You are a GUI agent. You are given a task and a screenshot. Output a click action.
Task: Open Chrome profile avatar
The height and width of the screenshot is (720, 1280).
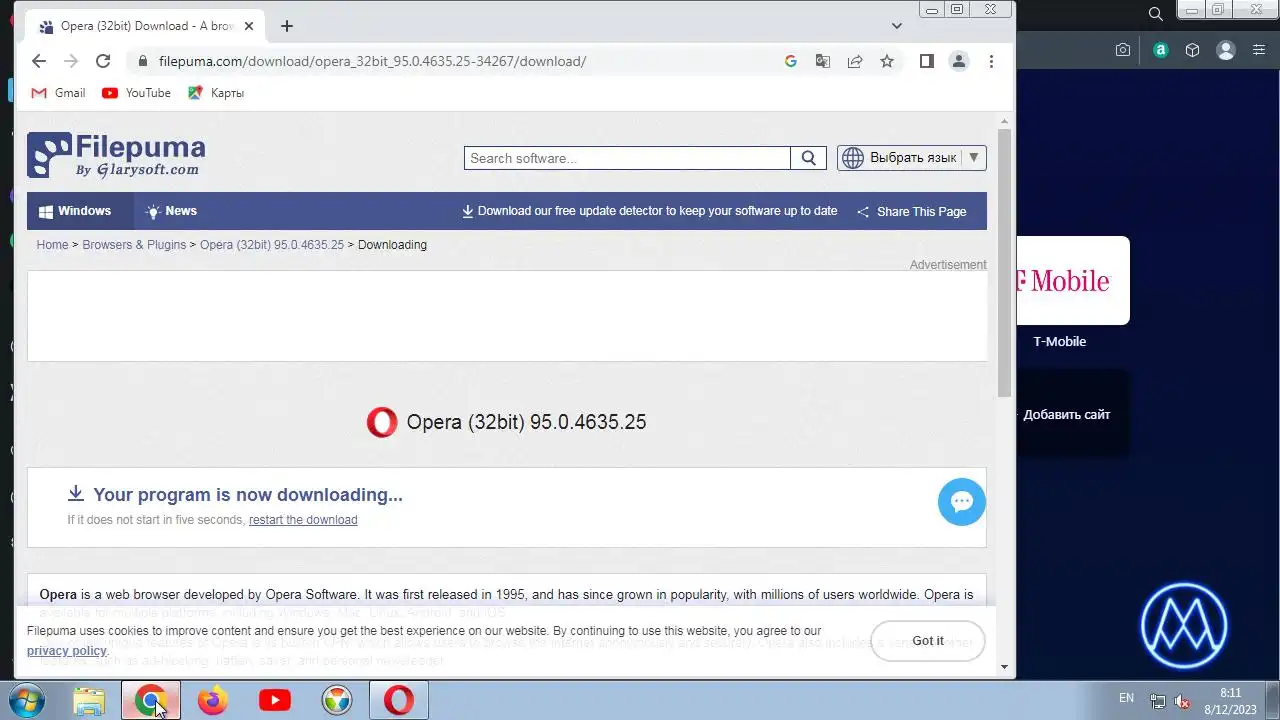(x=959, y=61)
